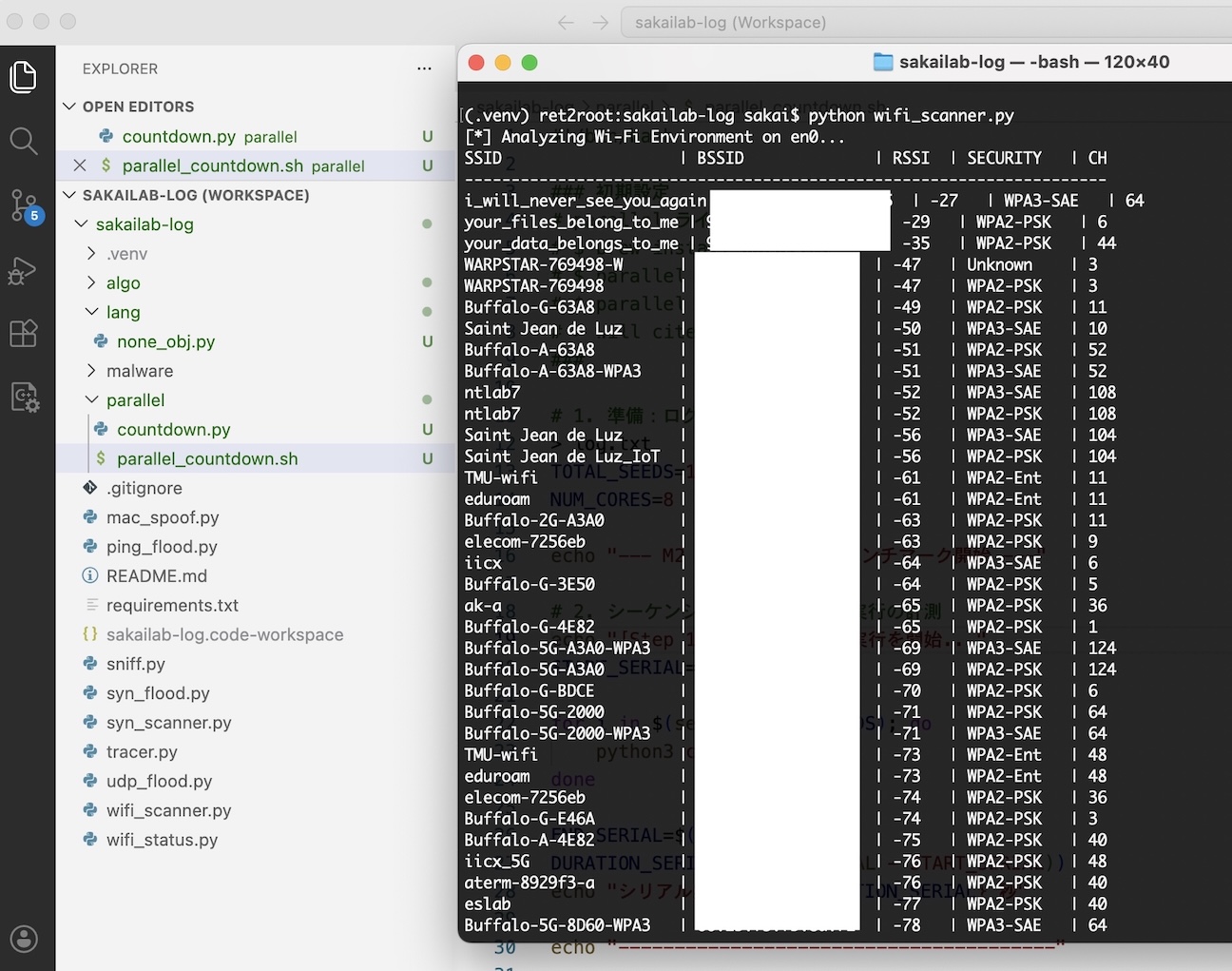
Task: Collapse the sakailab-log folder
Action: click(x=81, y=224)
